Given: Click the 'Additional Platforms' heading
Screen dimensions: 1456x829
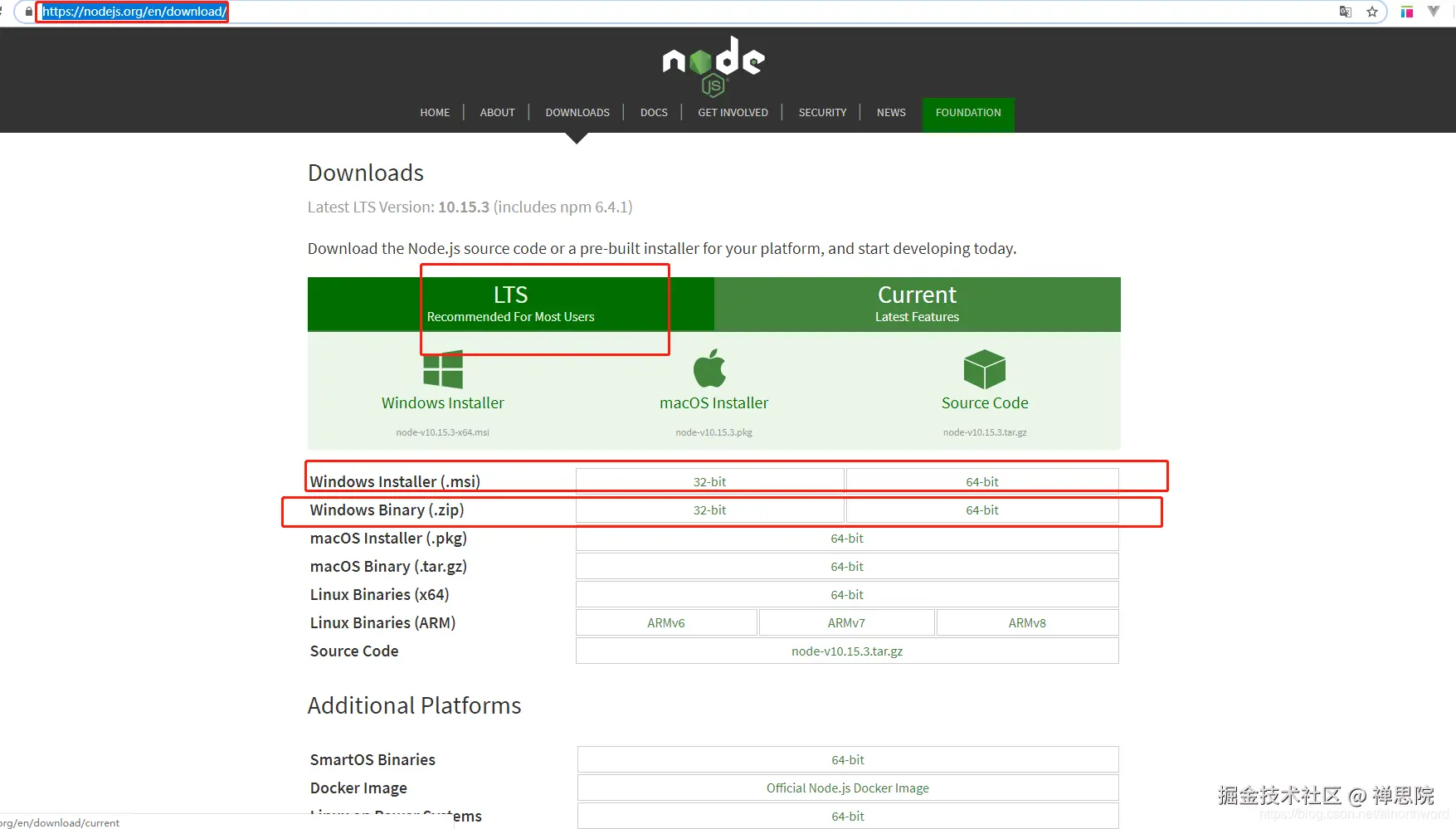Looking at the screenshot, I should click(x=415, y=705).
